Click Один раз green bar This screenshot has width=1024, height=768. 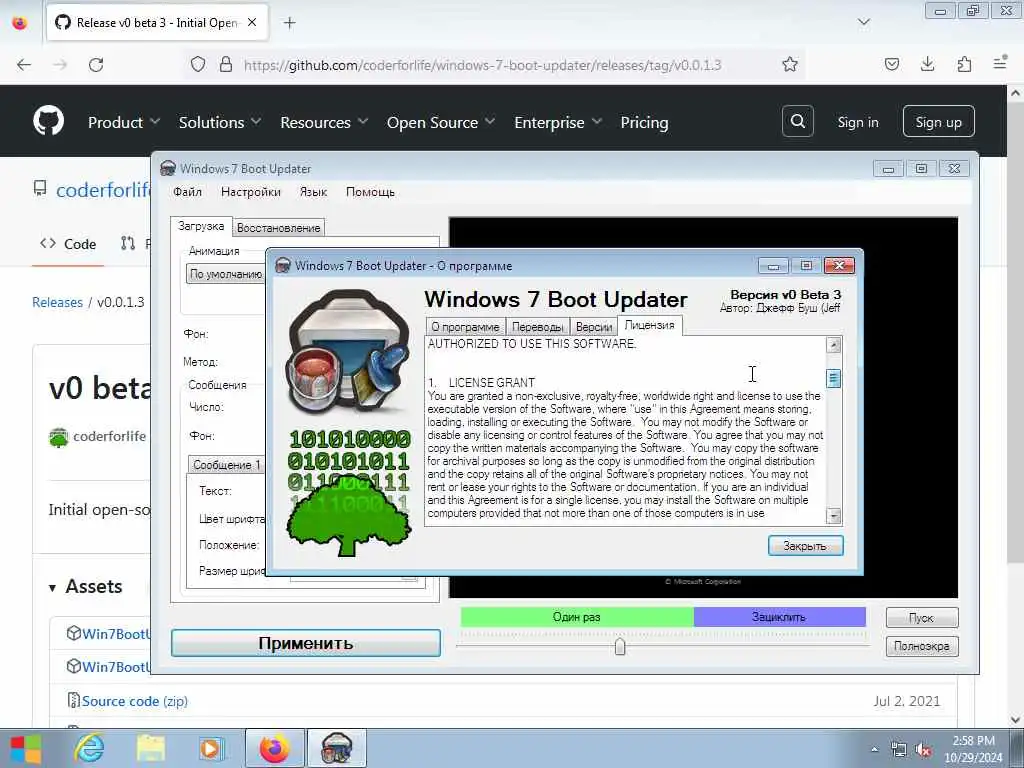point(577,616)
